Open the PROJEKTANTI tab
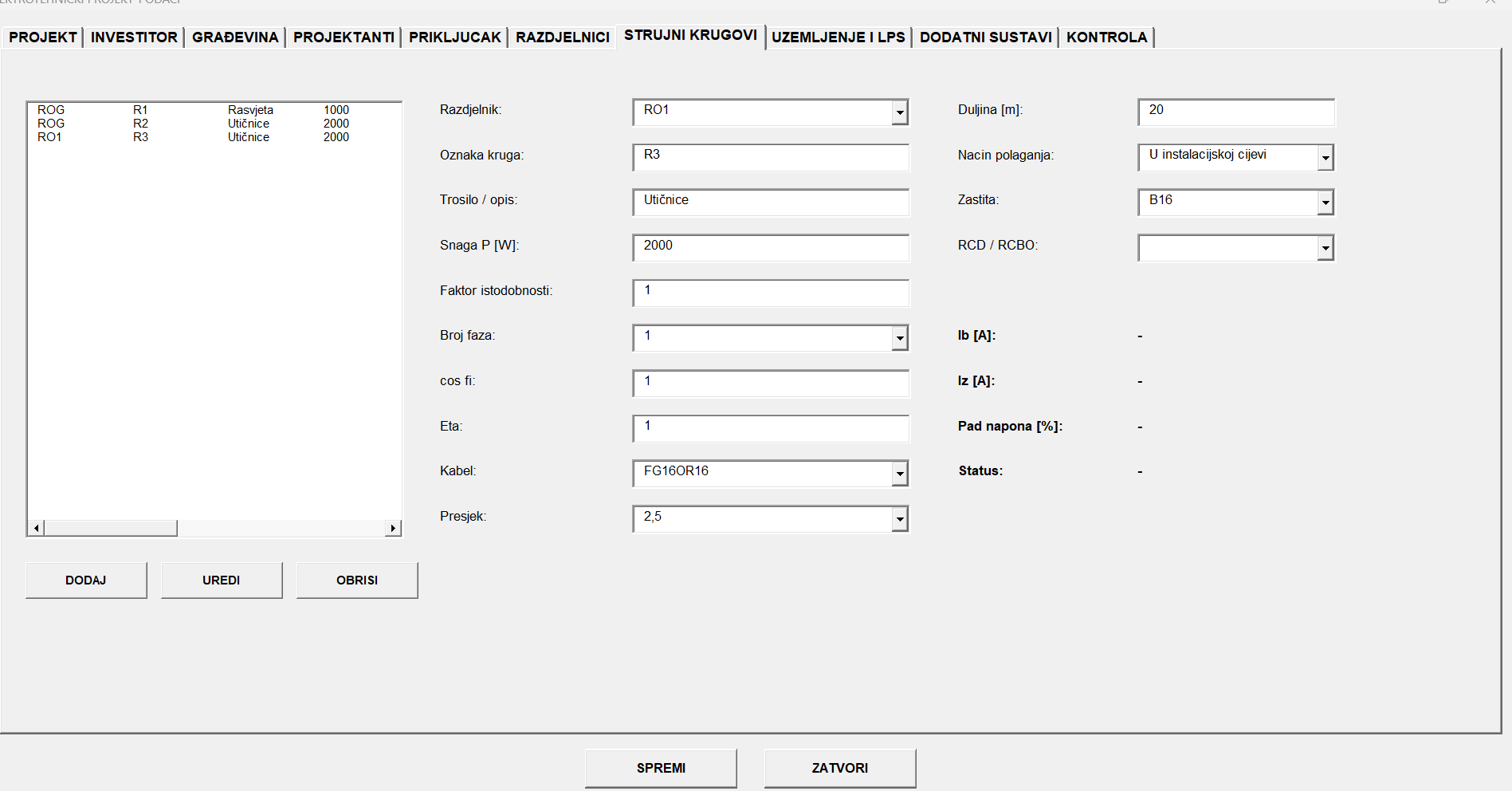The height and width of the screenshot is (791, 1512). [x=344, y=37]
